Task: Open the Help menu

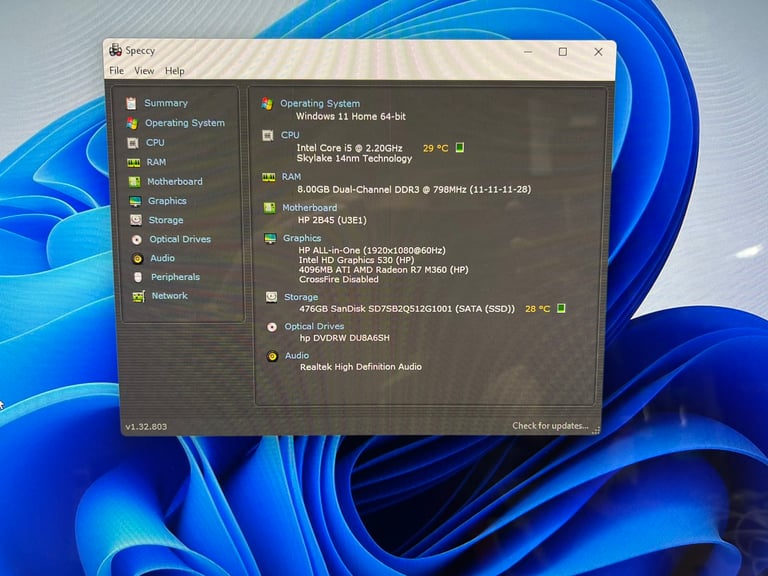Action: tap(174, 71)
